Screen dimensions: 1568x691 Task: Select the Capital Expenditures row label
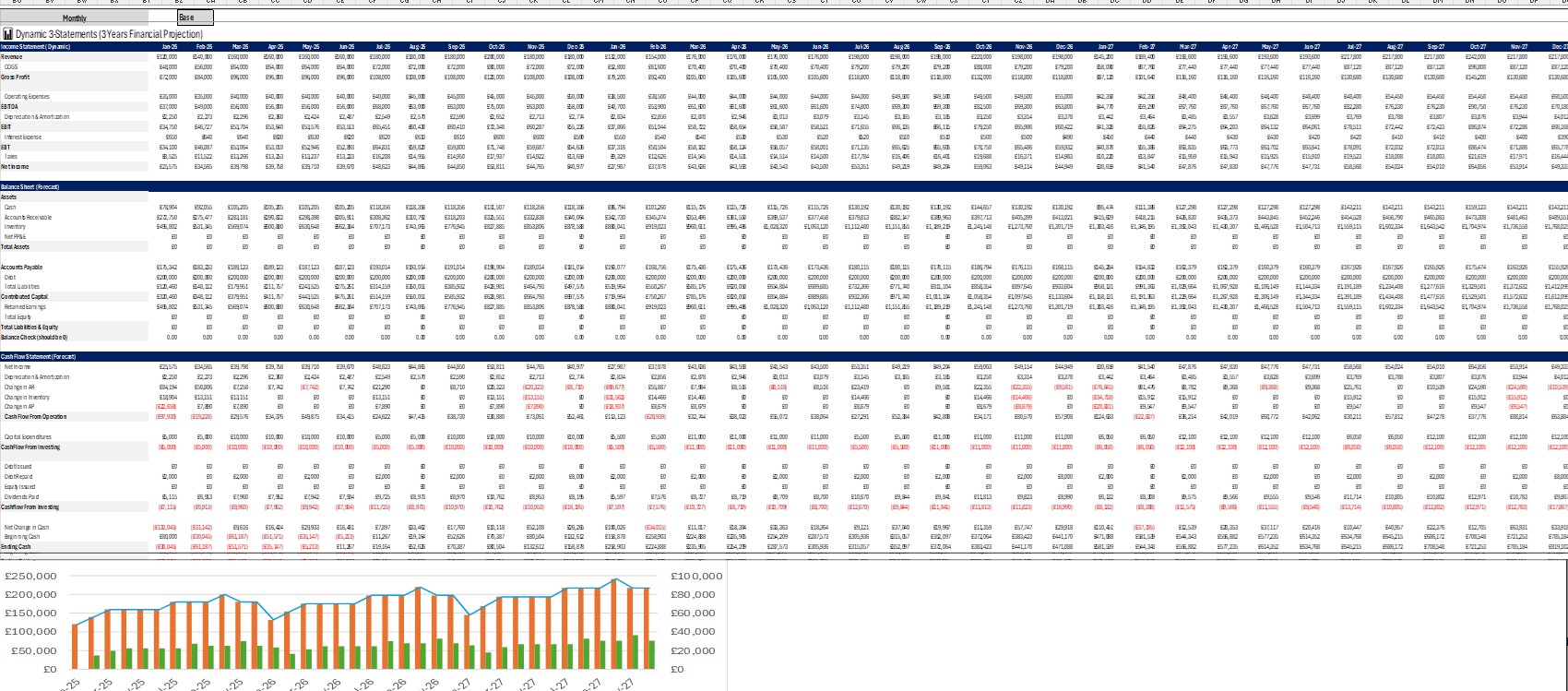coord(27,436)
